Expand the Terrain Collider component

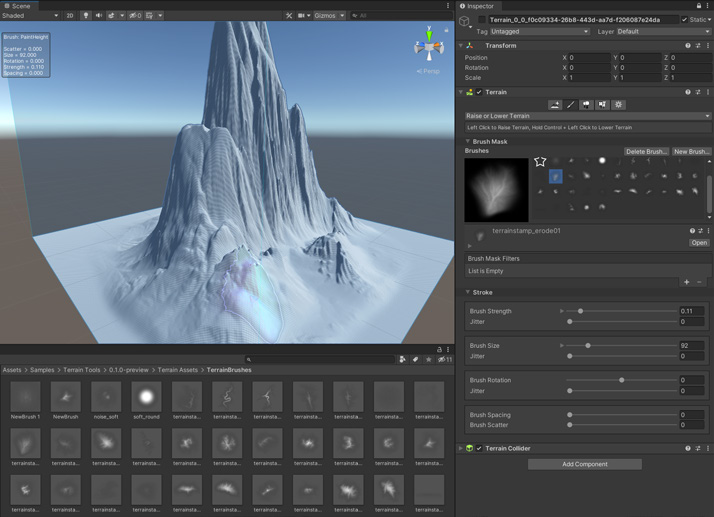[461, 448]
